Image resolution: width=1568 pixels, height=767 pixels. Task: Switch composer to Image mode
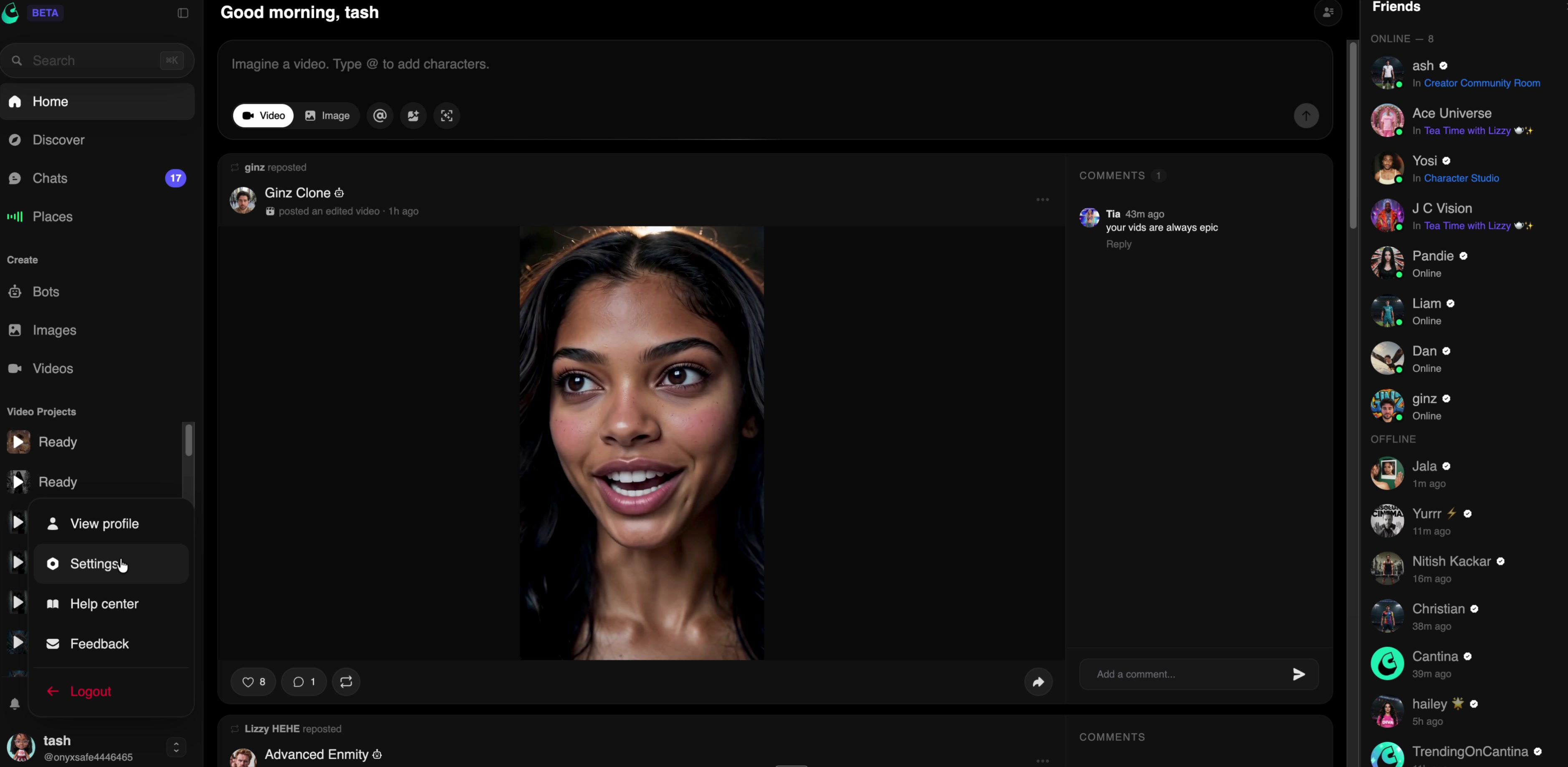point(327,116)
